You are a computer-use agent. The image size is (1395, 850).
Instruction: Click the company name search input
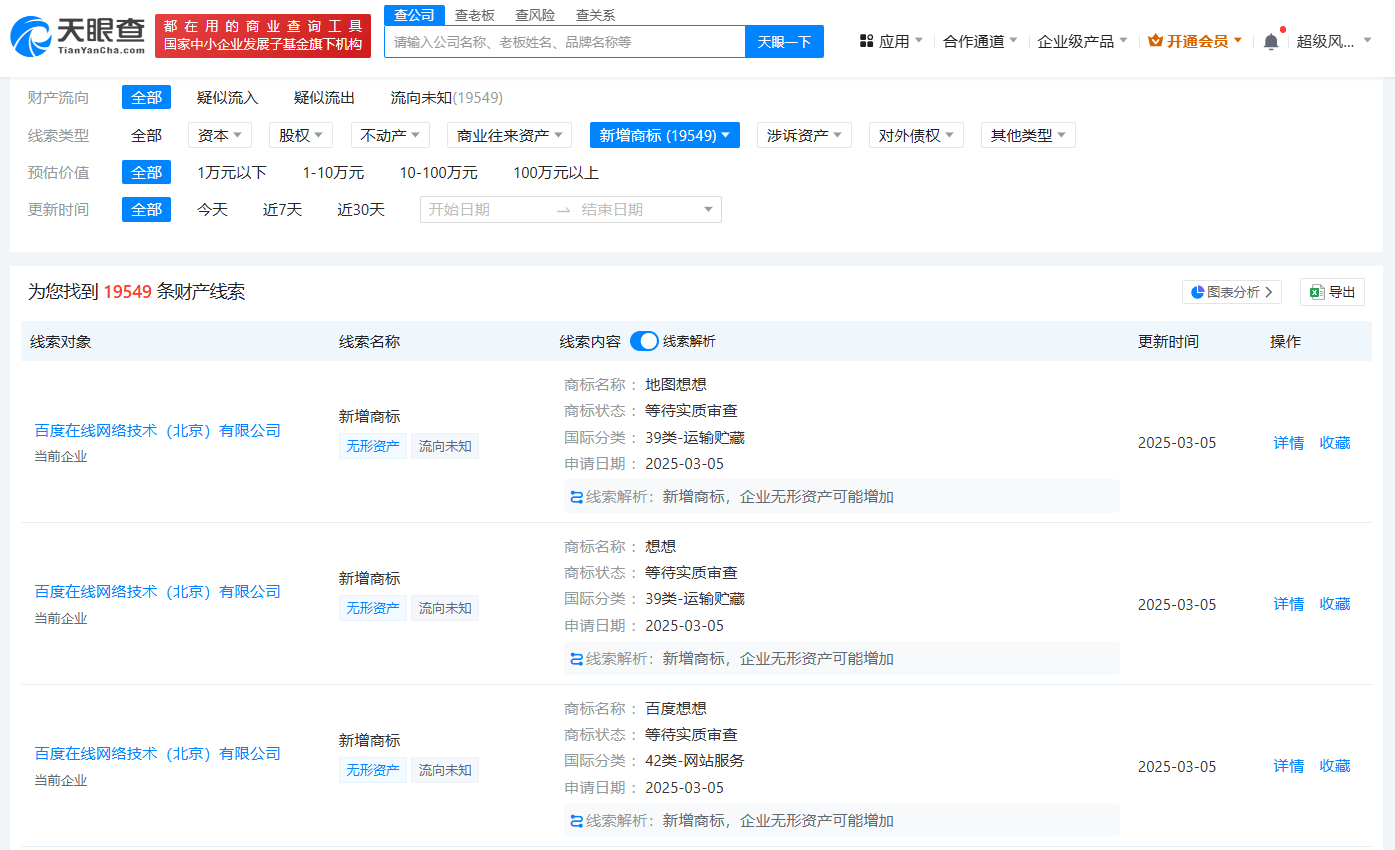point(565,42)
